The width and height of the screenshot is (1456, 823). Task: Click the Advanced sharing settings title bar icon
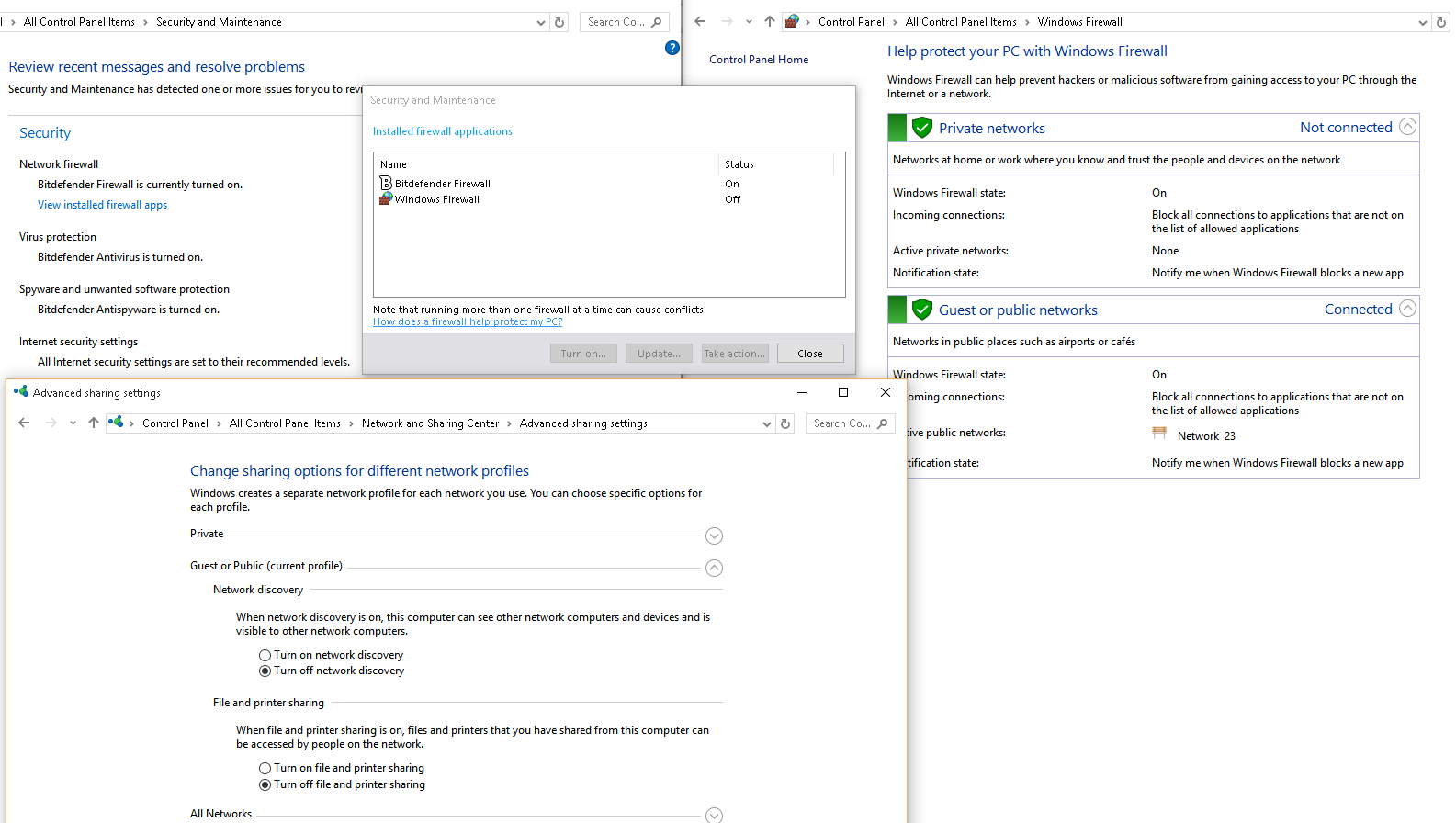click(21, 392)
